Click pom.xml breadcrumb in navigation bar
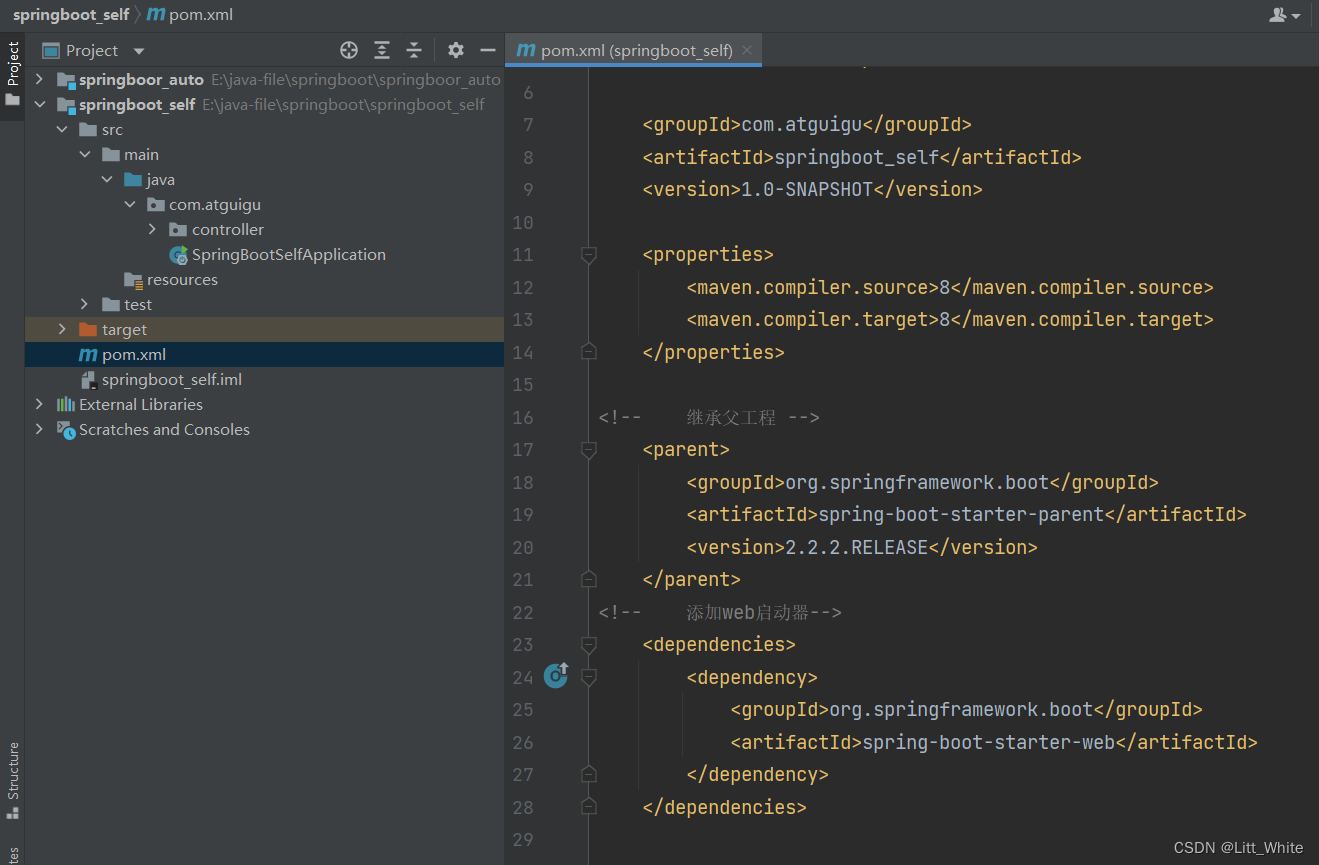 (x=190, y=15)
